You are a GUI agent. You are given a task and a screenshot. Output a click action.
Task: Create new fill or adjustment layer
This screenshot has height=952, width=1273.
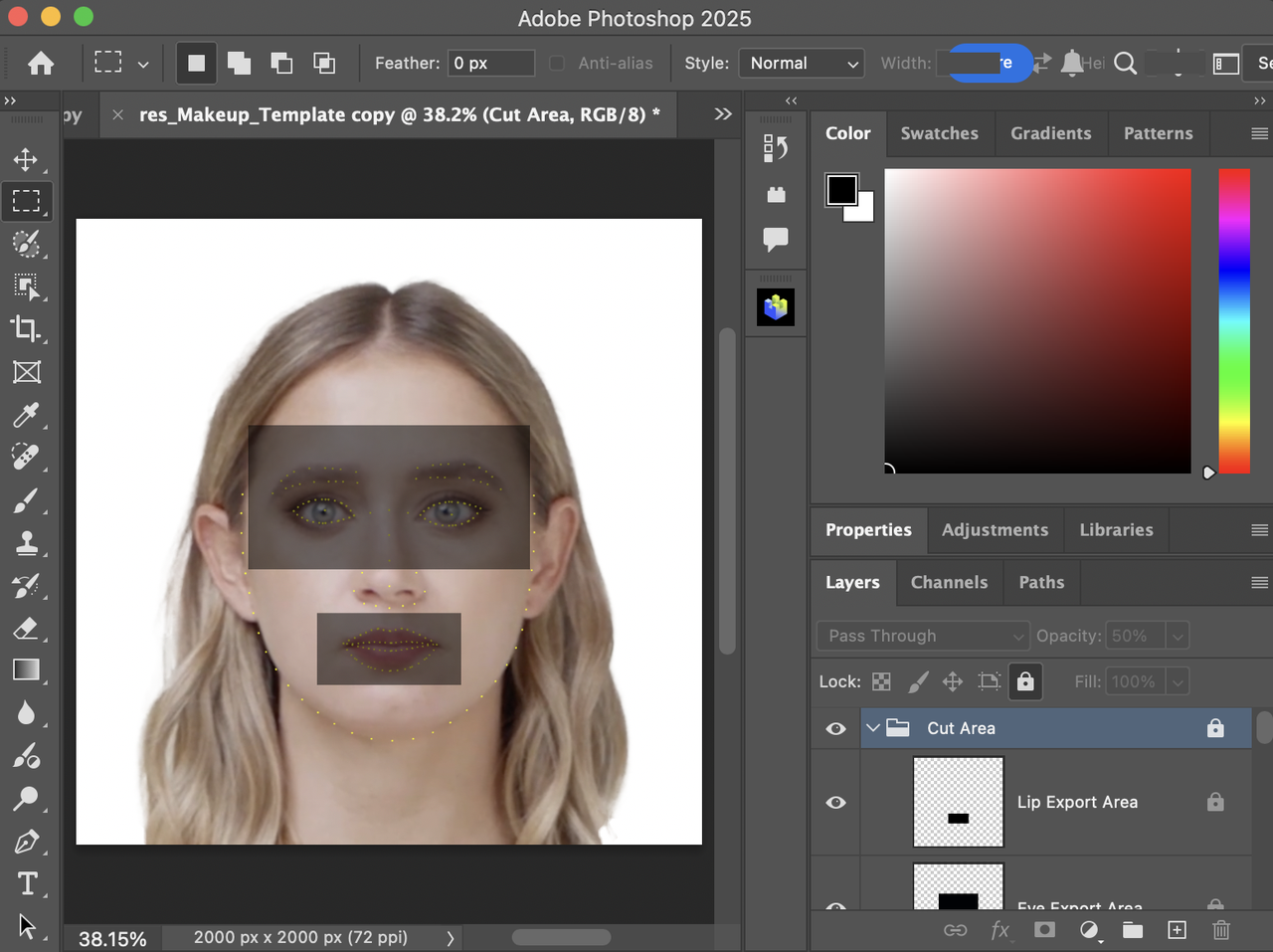(1089, 930)
